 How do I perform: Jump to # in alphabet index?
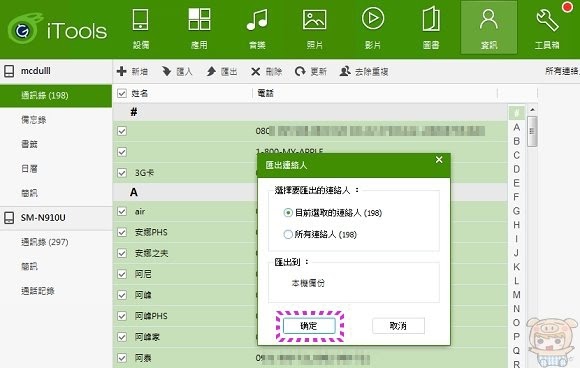(x=516, y=112)
